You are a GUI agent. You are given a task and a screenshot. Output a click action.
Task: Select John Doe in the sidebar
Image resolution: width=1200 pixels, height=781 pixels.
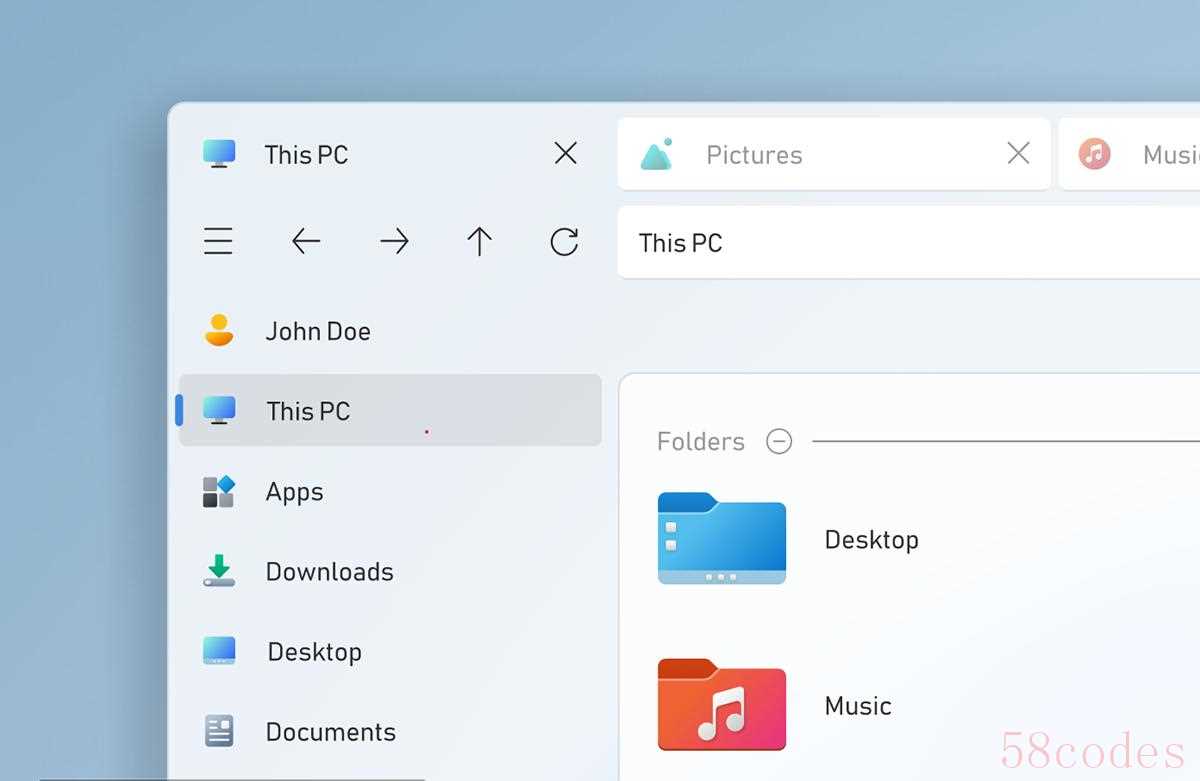318,331
